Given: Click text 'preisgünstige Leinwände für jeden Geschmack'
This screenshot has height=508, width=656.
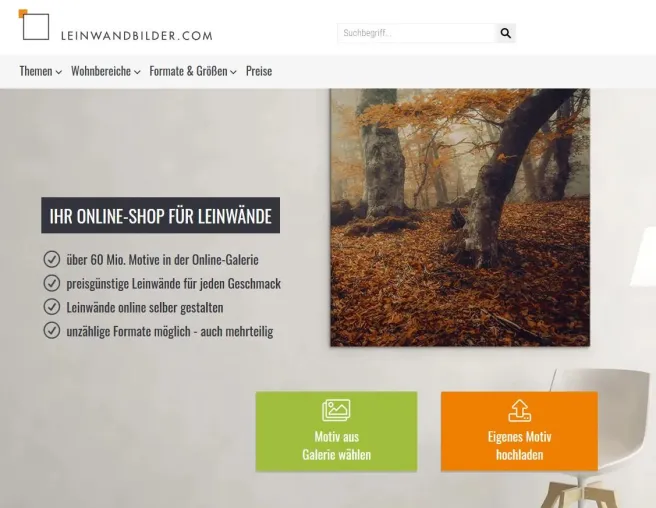Looking at the screenshot, I should pos(174,284).
